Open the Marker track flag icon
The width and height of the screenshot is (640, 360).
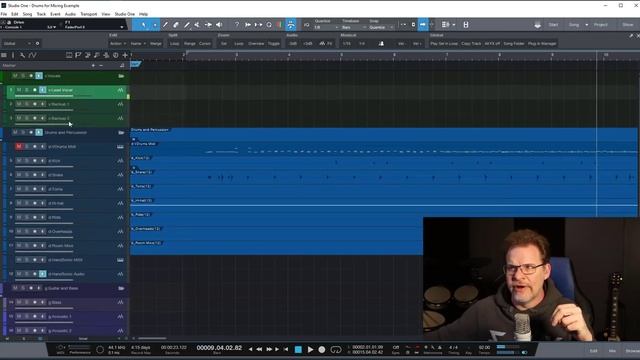(x=78, y=55)
